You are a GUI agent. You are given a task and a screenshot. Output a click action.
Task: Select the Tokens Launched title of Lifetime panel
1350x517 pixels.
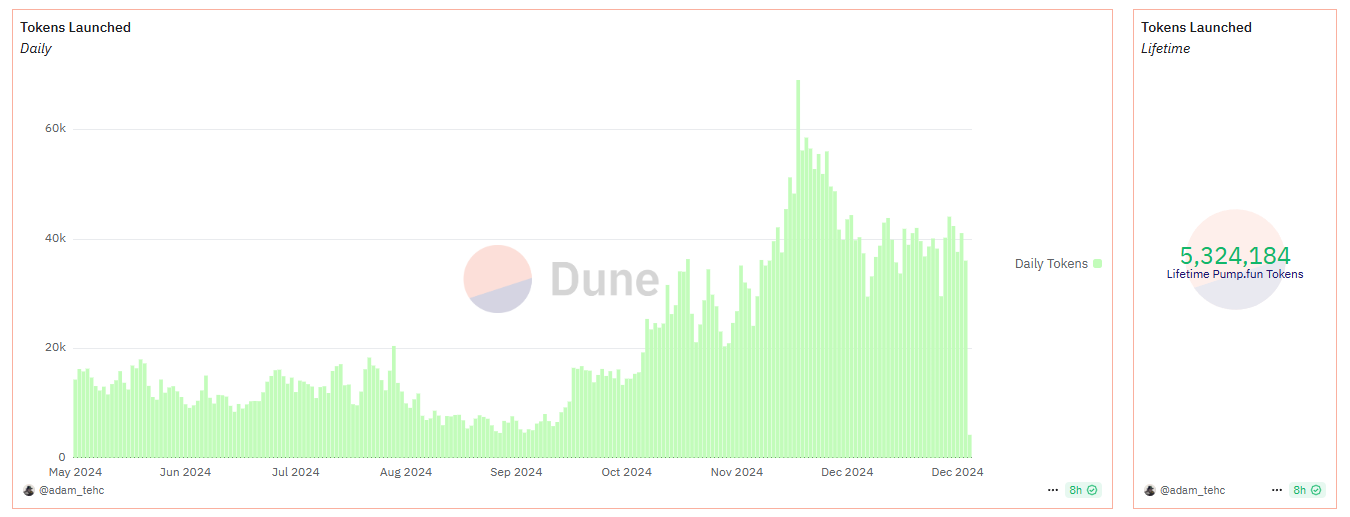pyautogui.click(x=1197, y=27)
